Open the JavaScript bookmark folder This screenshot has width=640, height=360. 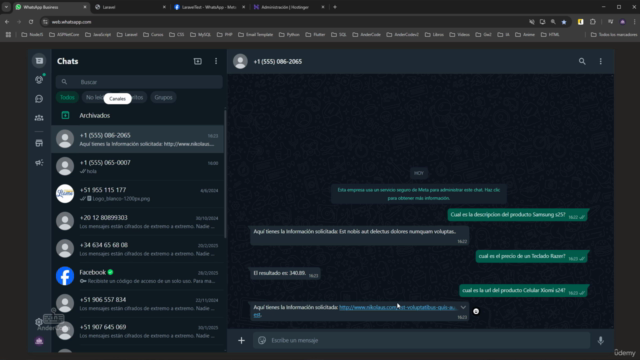pyautogui.click(x=98, y=35)
